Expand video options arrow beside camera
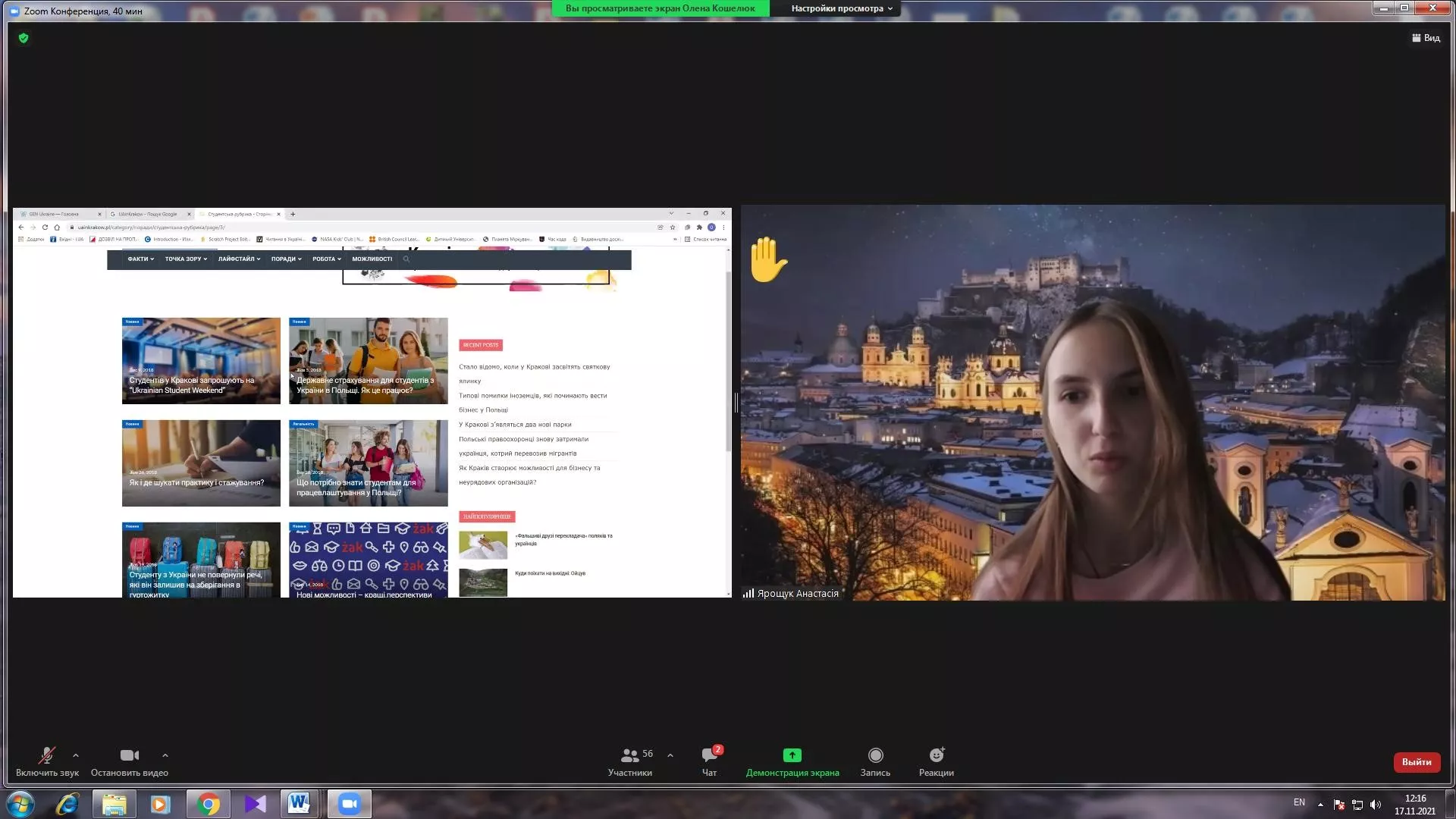 tap(165, 755)
